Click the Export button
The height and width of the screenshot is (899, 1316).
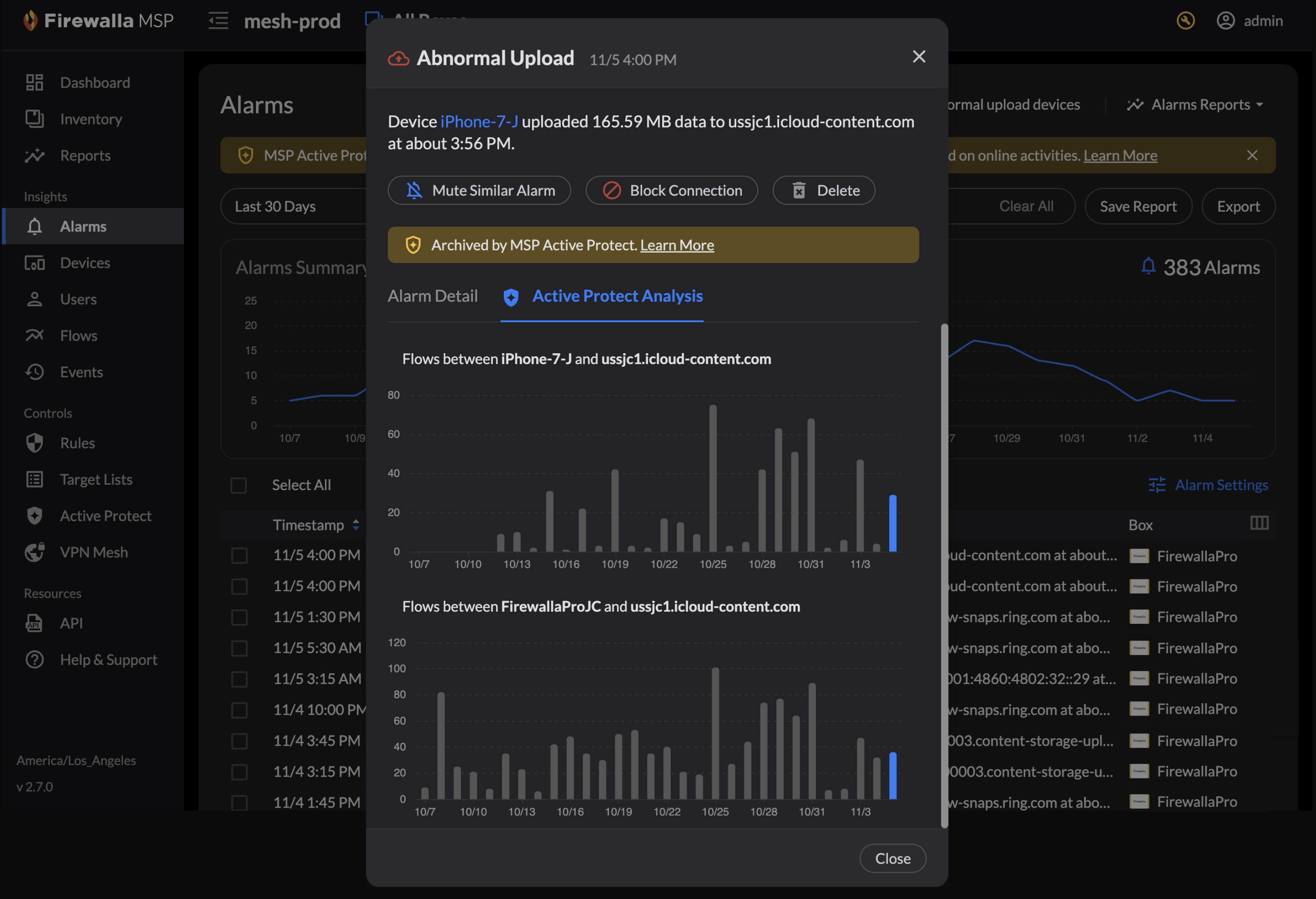(1239, 206)
